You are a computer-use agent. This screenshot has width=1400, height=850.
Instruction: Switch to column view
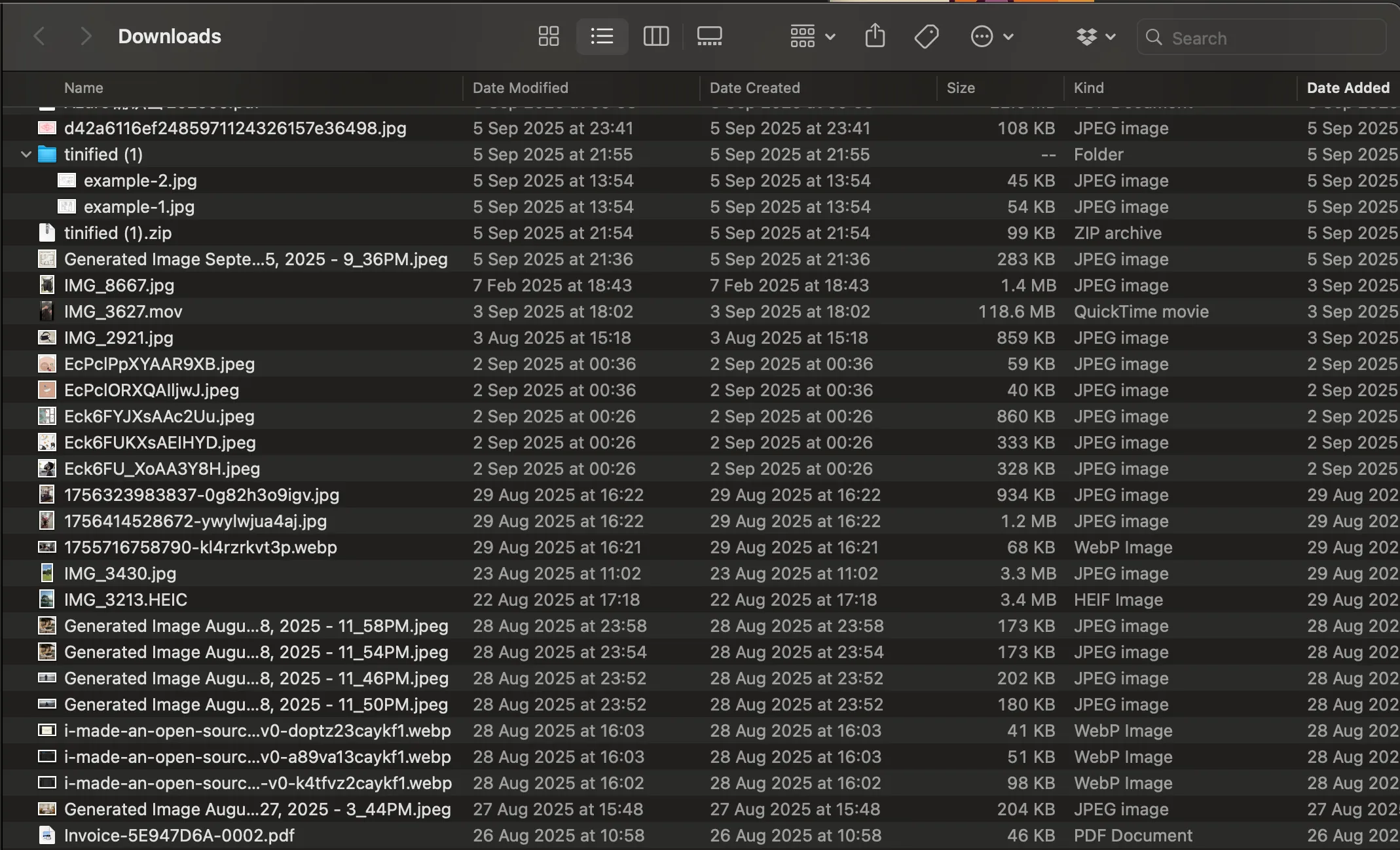[x=655, y=36]
